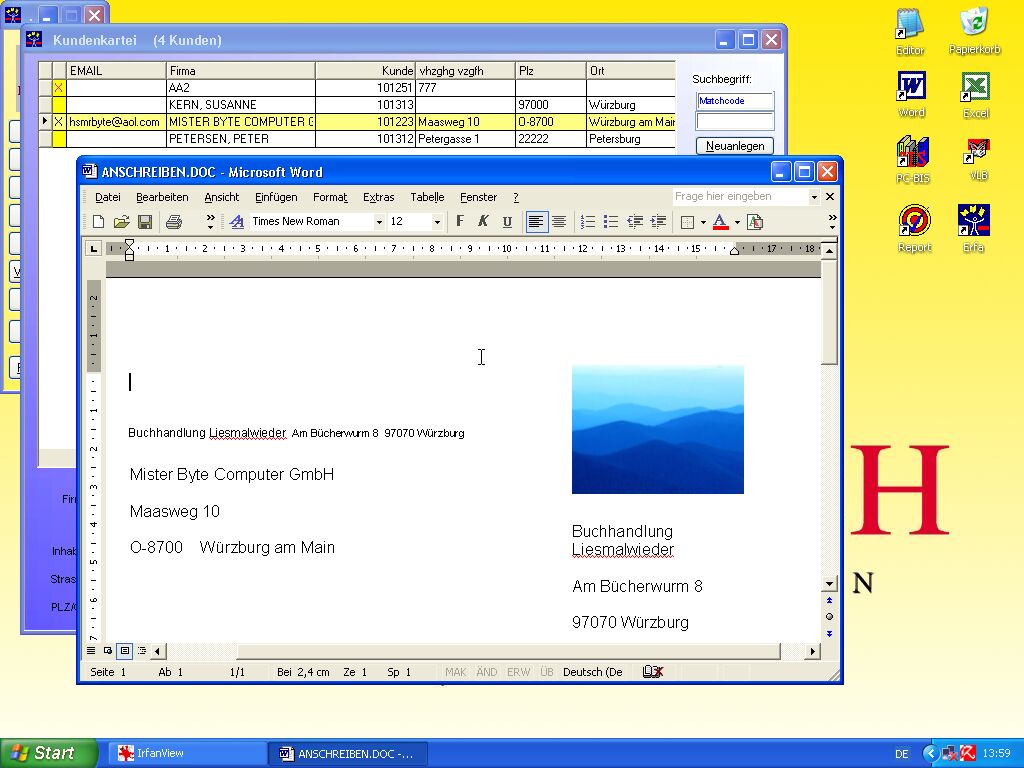The width and height of the screenshot is (1024, 768).
Task: Select the PETERSEN, PETER customer row
Action: click(357, 138)
